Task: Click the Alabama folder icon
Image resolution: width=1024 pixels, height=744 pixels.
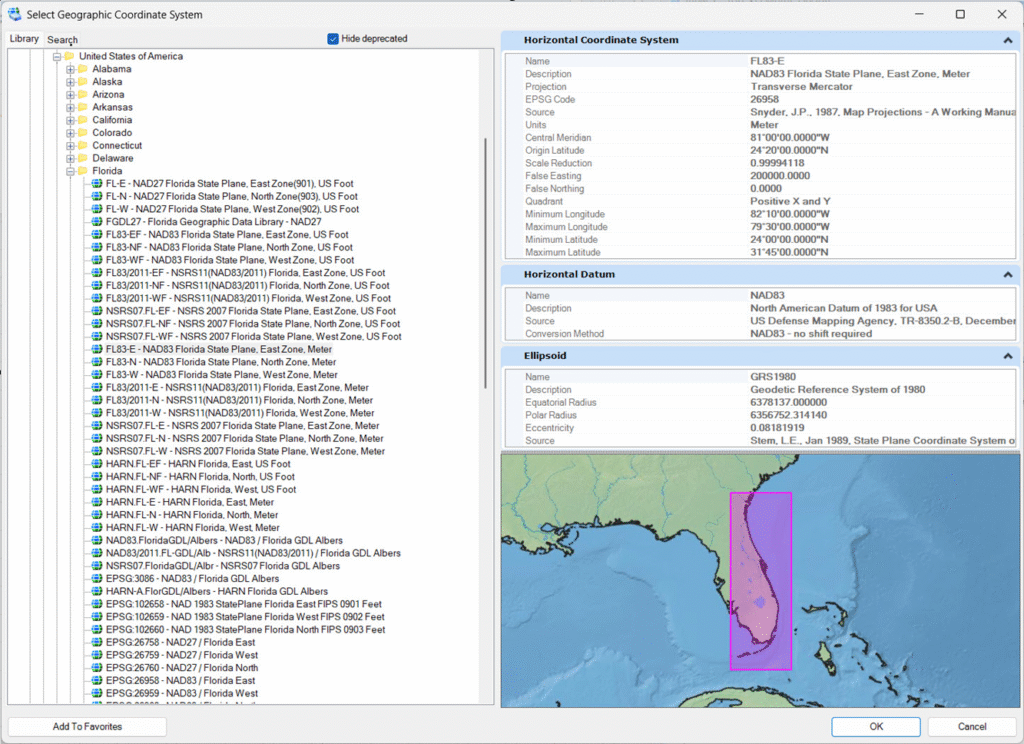Action: point(83,69)
